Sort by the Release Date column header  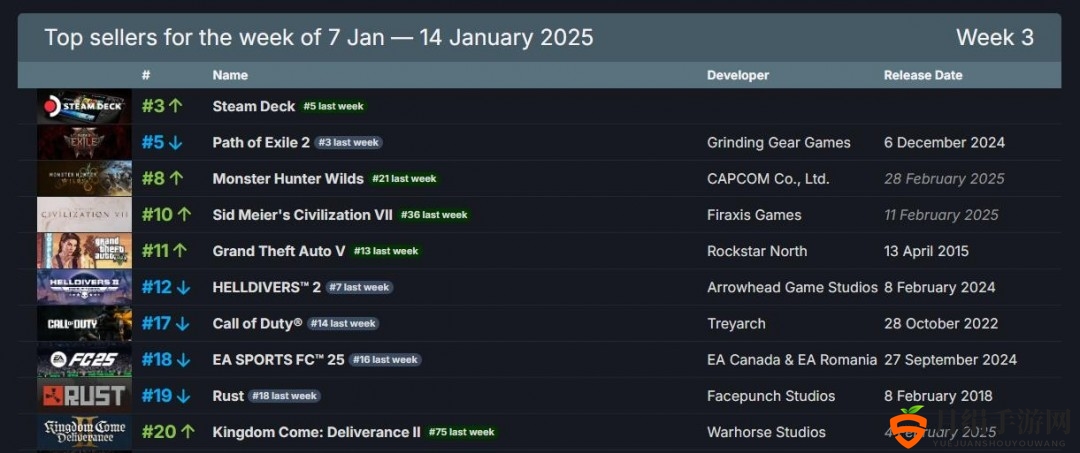pyautogui.click(x=923, y=75)
